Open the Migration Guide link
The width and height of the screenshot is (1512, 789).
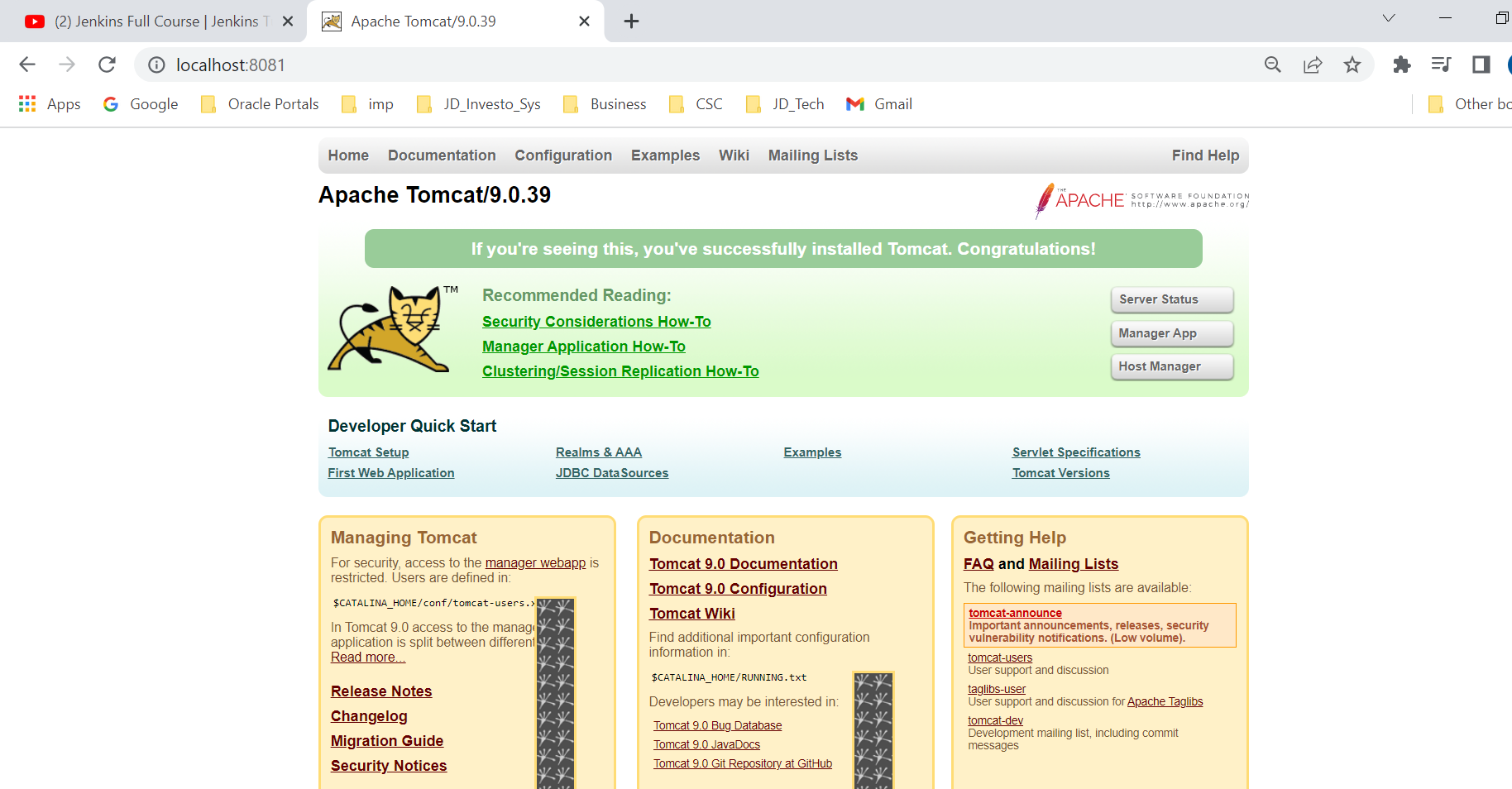click(x=387, y=741)
